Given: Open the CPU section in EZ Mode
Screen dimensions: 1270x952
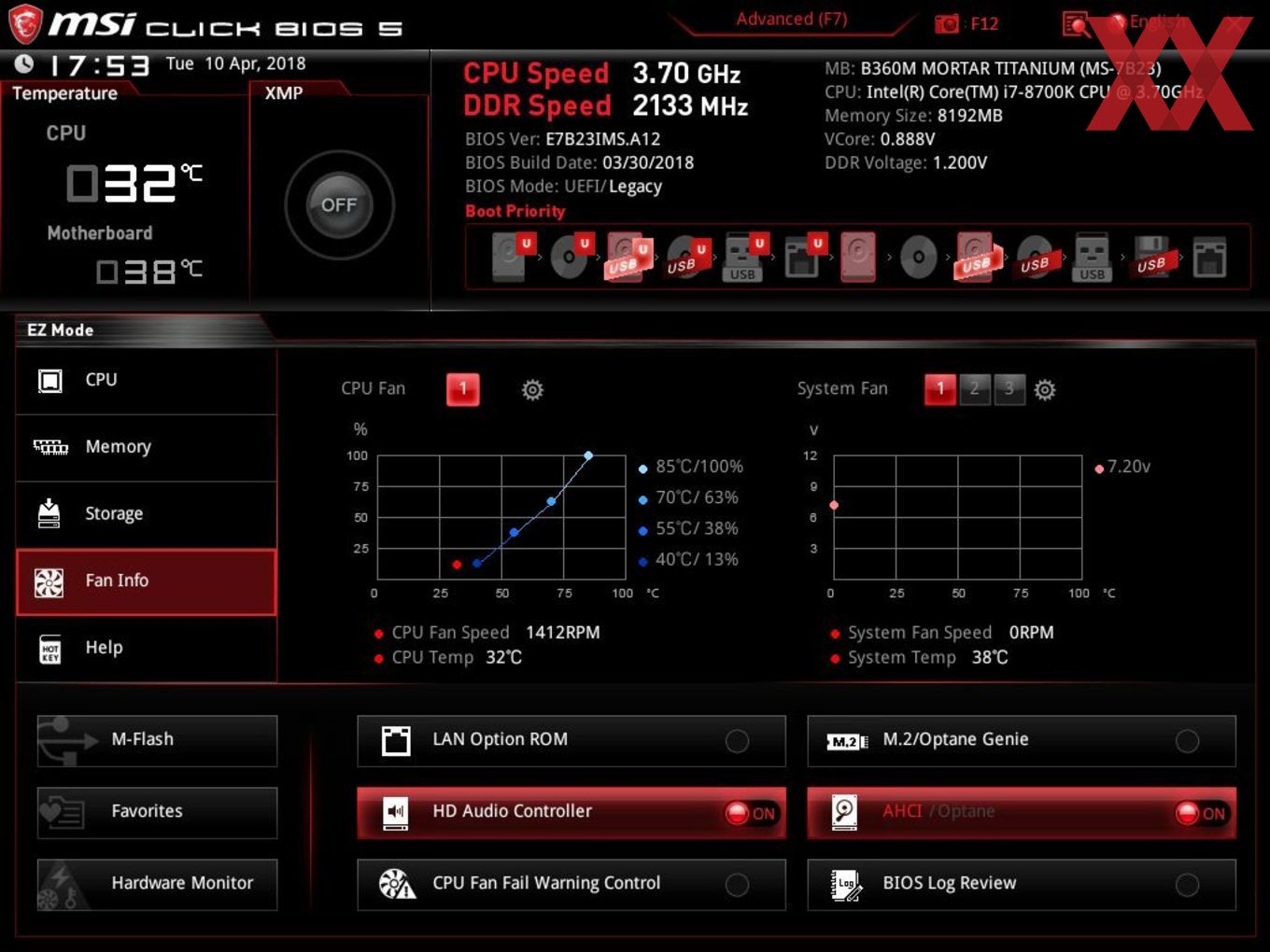Looking at the screenshot, I should coord(147,380).
